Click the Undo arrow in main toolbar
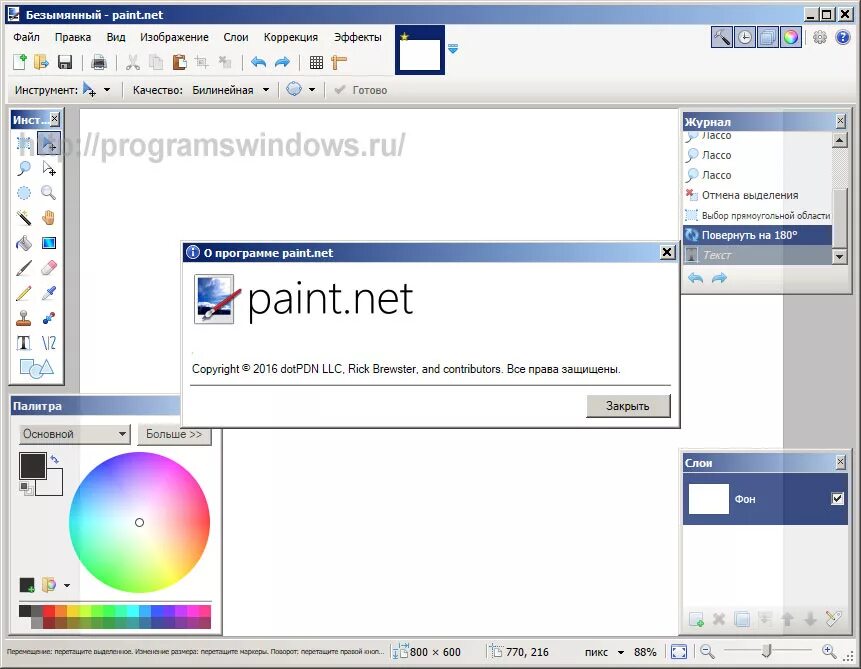Image resolution: width=861 pixels, height=669 pixels. [x=258, y=62]
